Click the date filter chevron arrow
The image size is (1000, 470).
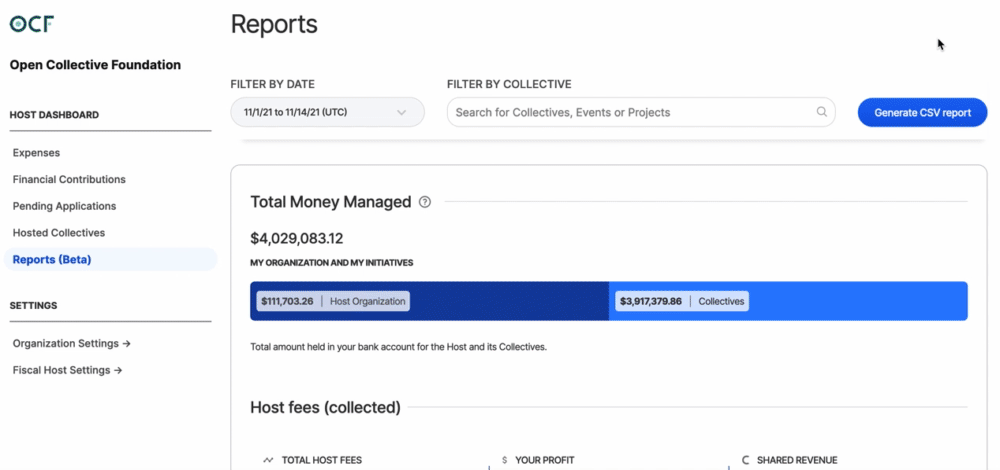pos(401,113)
